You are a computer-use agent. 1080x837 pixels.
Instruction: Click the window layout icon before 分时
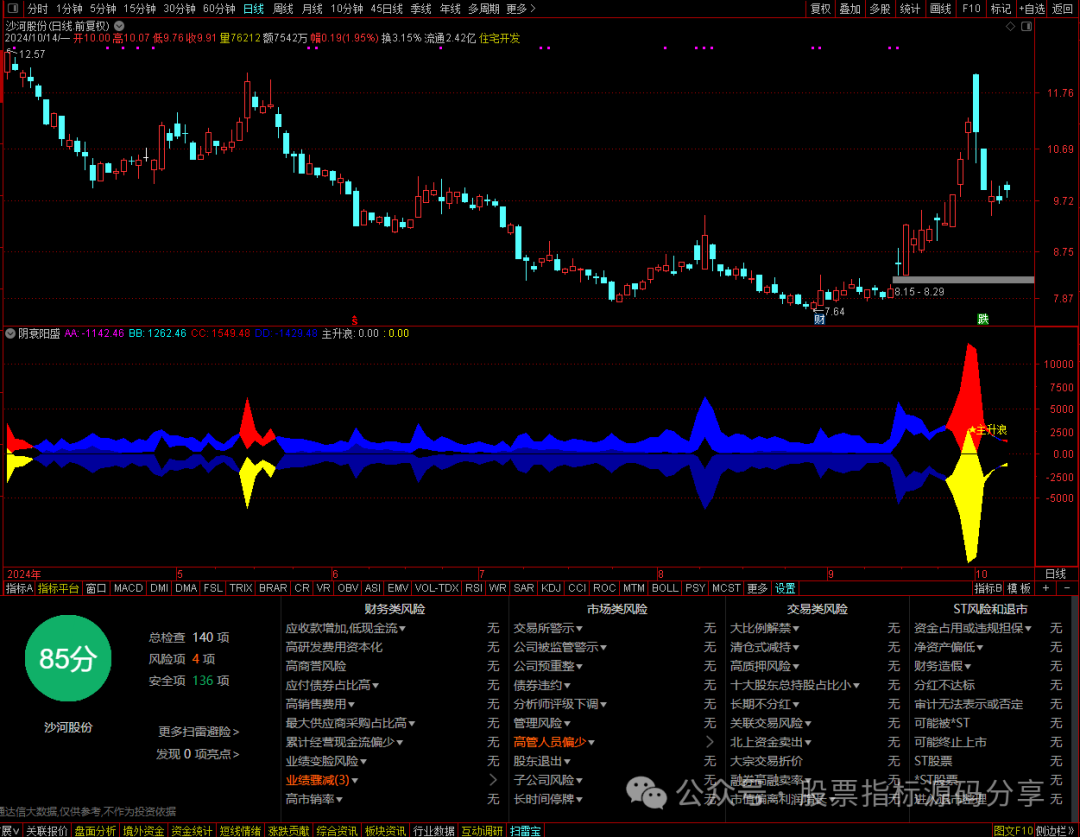click(12, 8)
